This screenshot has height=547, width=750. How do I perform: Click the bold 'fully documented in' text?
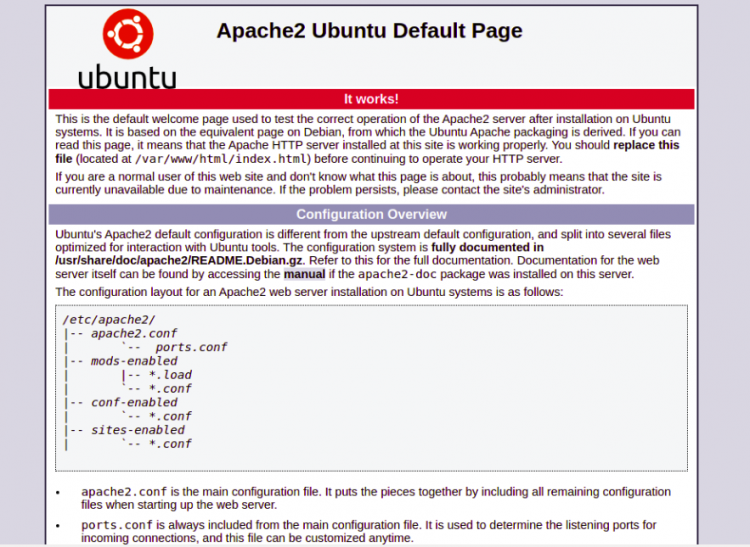click(x=487, y=247)
